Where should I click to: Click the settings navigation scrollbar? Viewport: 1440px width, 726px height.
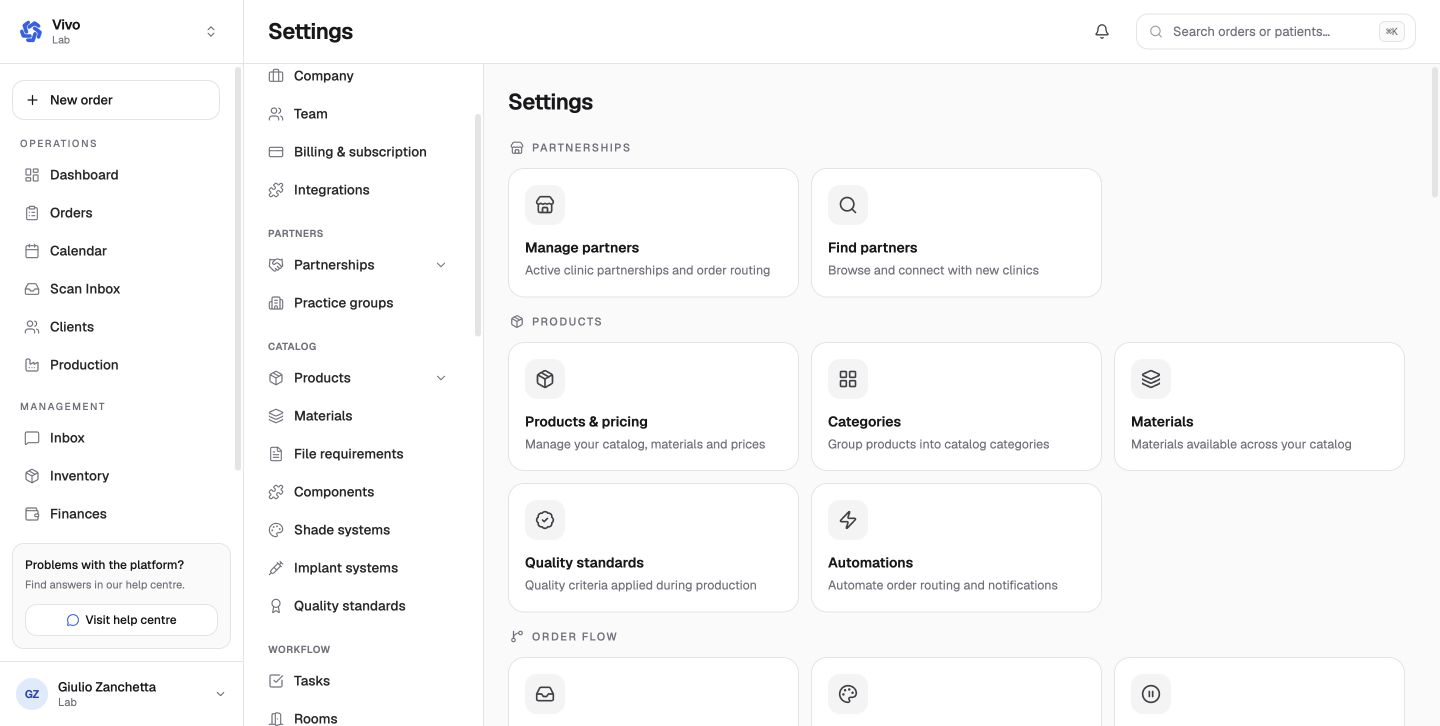(478, 225)
